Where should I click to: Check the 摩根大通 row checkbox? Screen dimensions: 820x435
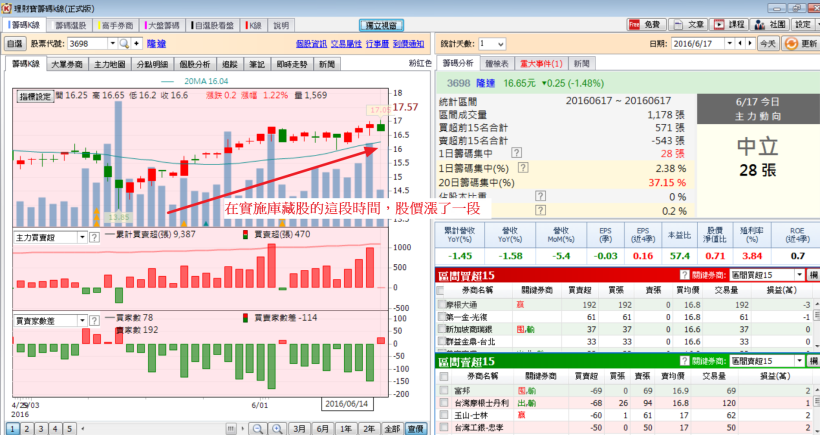pyautogui.click(x=442, y=303)
